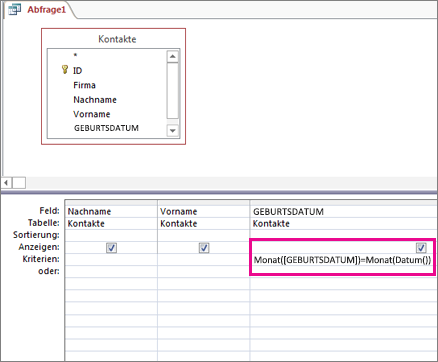Click the Sortierung cell for Vorname column

203,235
